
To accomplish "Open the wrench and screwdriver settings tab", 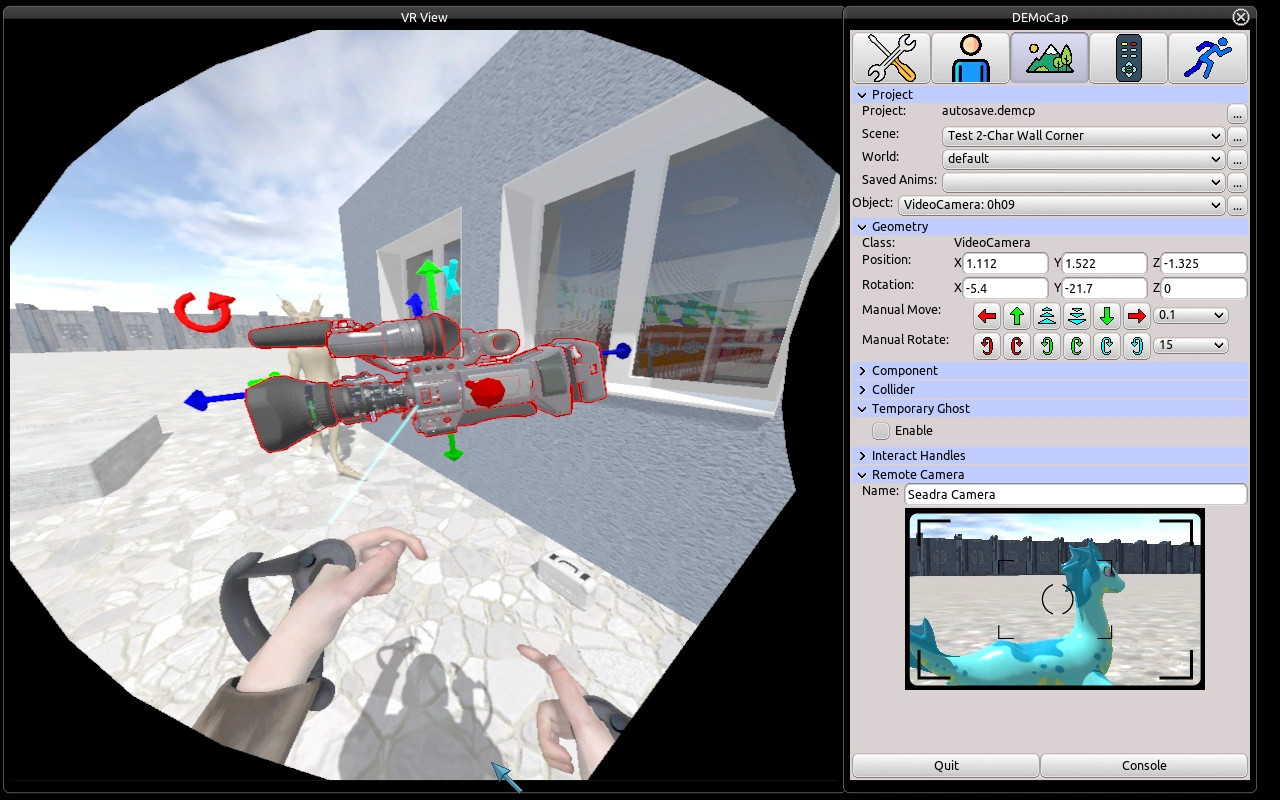I will (890, 58).
